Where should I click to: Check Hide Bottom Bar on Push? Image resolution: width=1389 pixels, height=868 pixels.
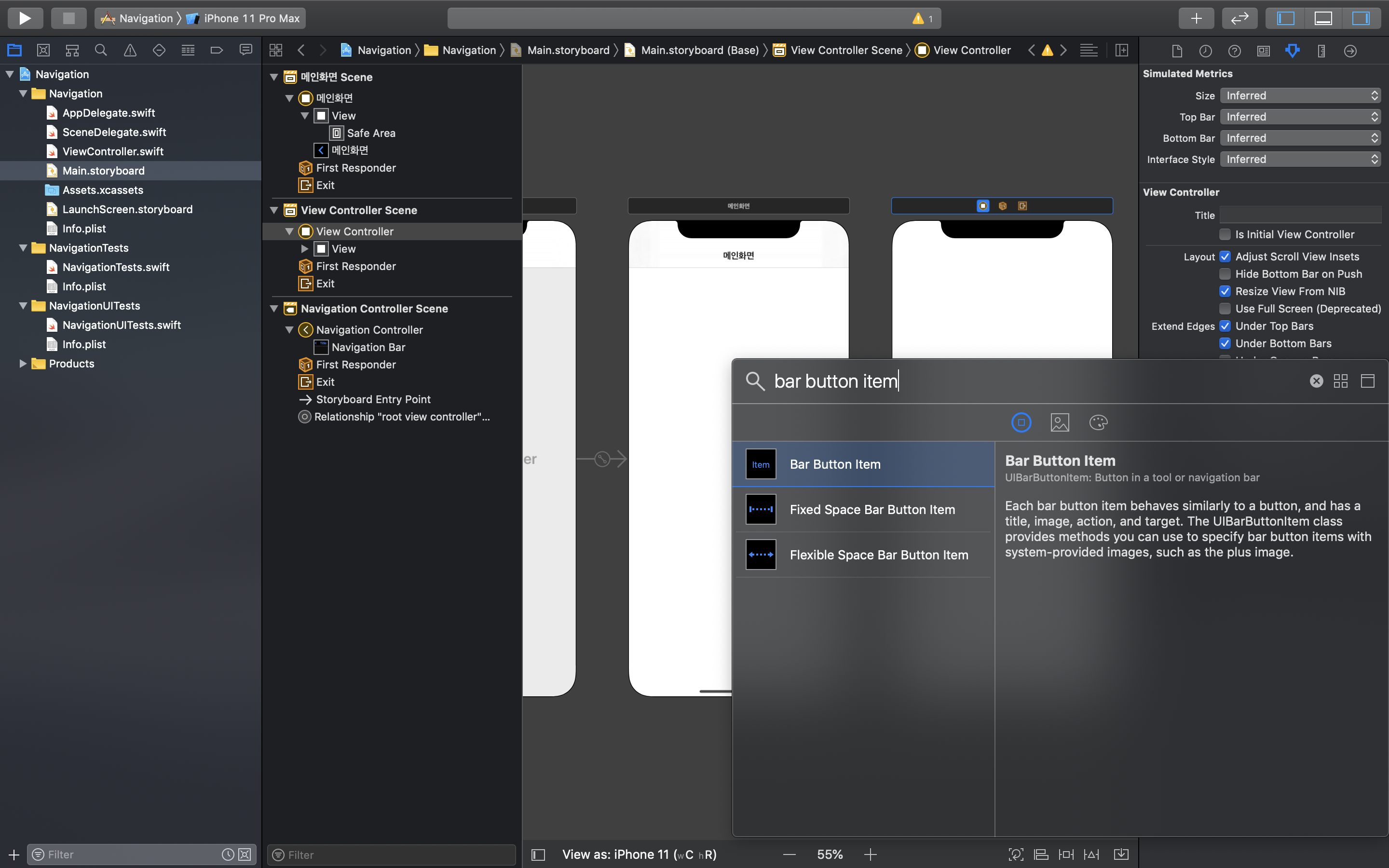pyautogui.click(x=1225, y=274)
